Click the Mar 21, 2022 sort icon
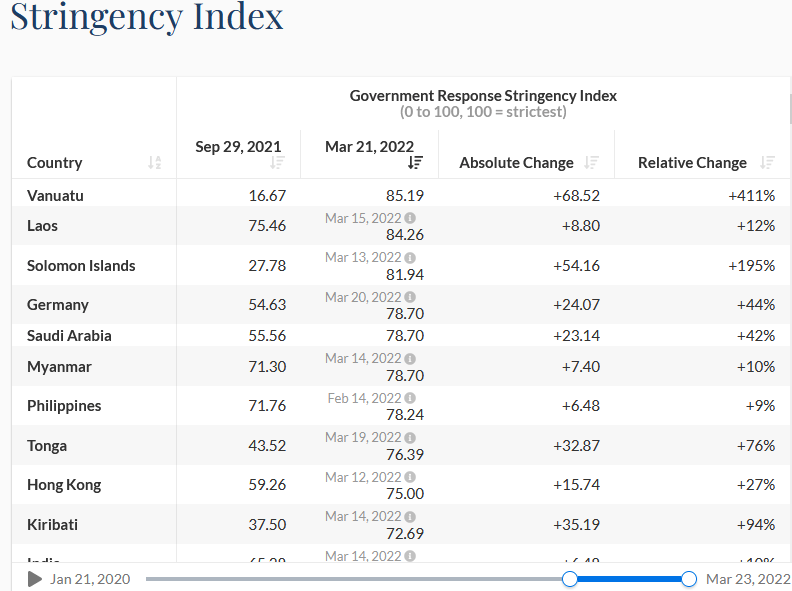This screenshot has height=591, width=792. (x=415, y=163)
